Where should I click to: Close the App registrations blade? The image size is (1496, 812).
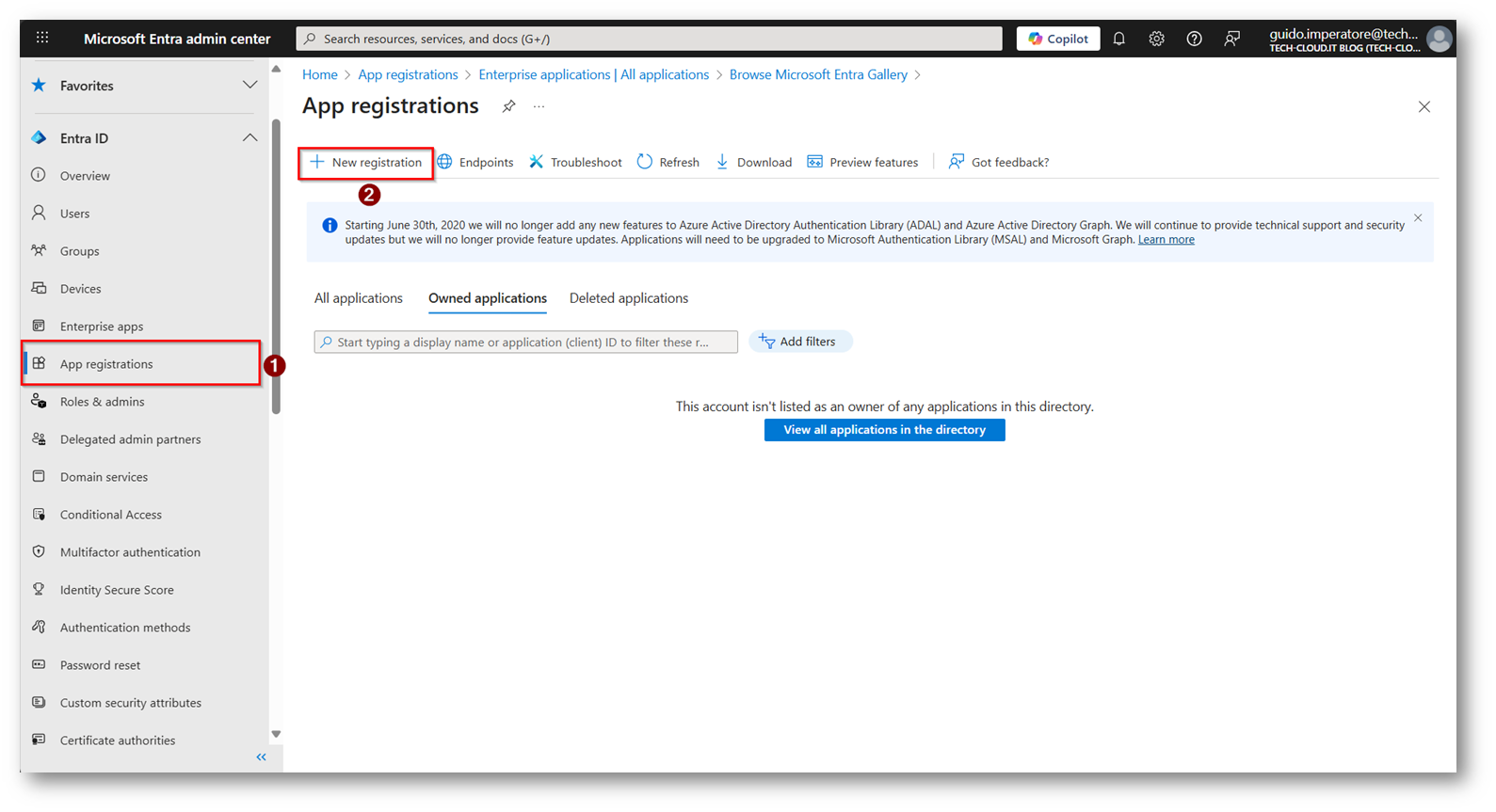pos(1424,107)
